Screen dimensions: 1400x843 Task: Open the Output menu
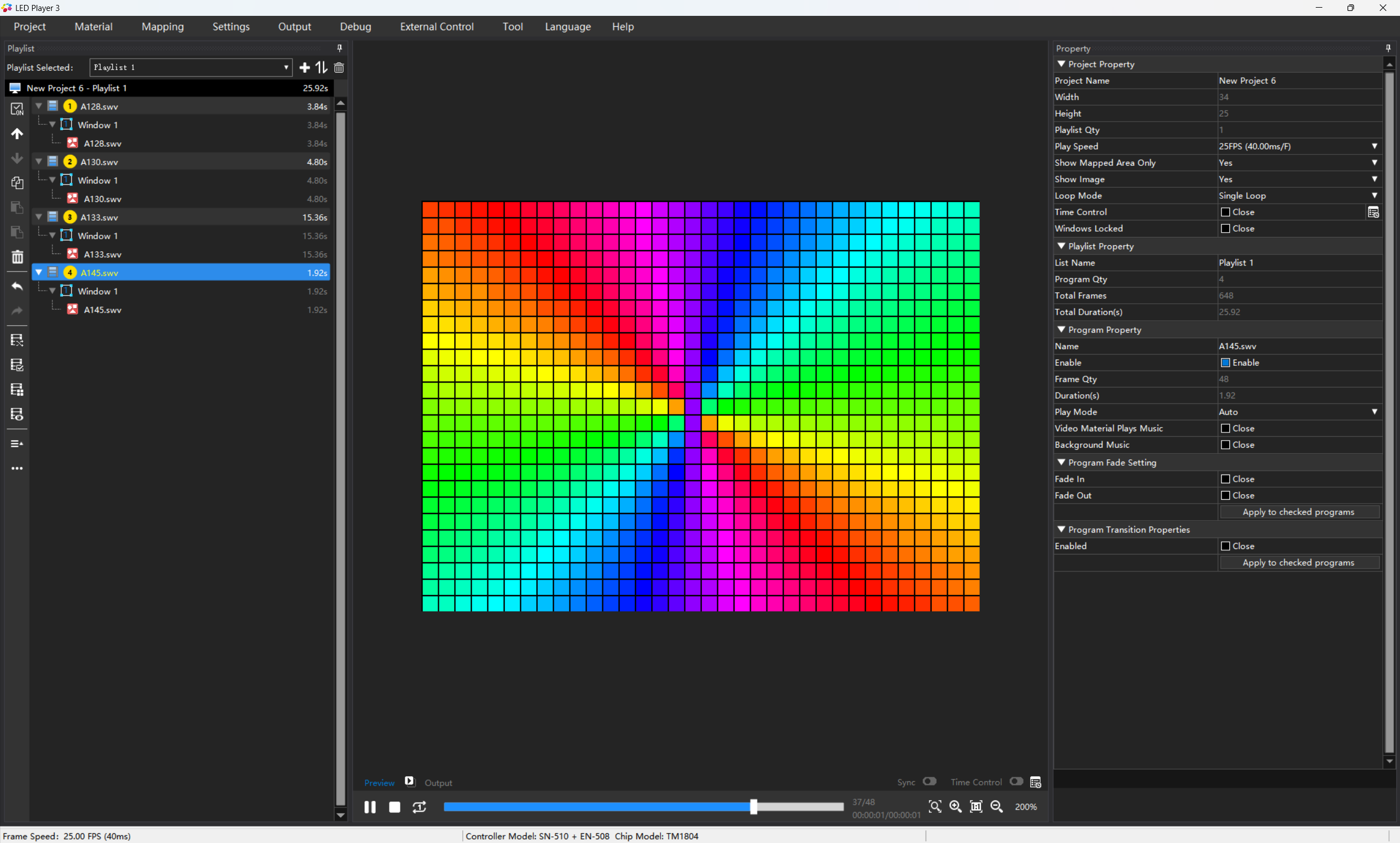295,27
